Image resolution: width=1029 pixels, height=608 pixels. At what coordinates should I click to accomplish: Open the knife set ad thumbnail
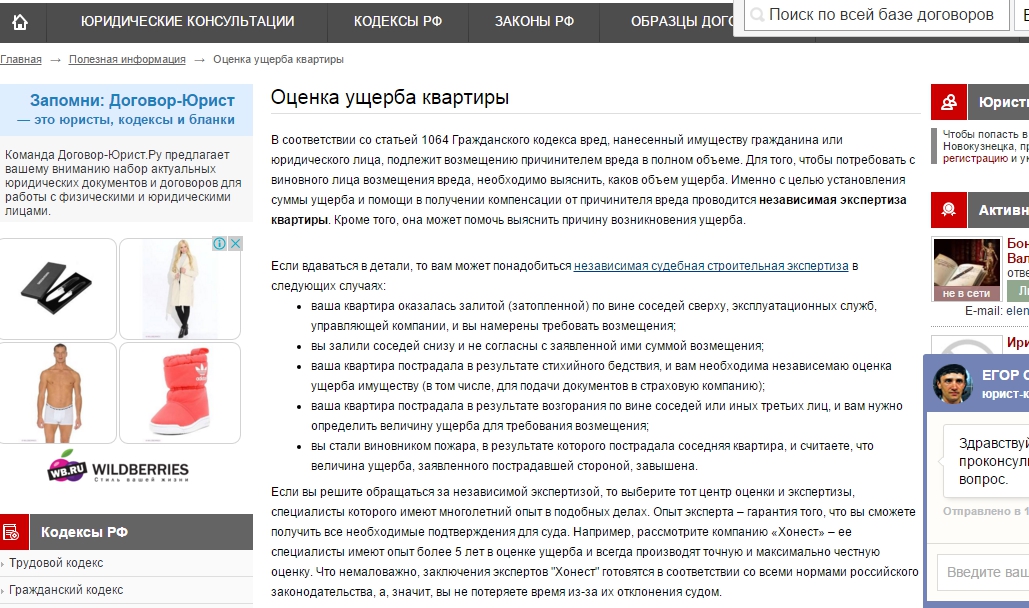coord(58,289)
